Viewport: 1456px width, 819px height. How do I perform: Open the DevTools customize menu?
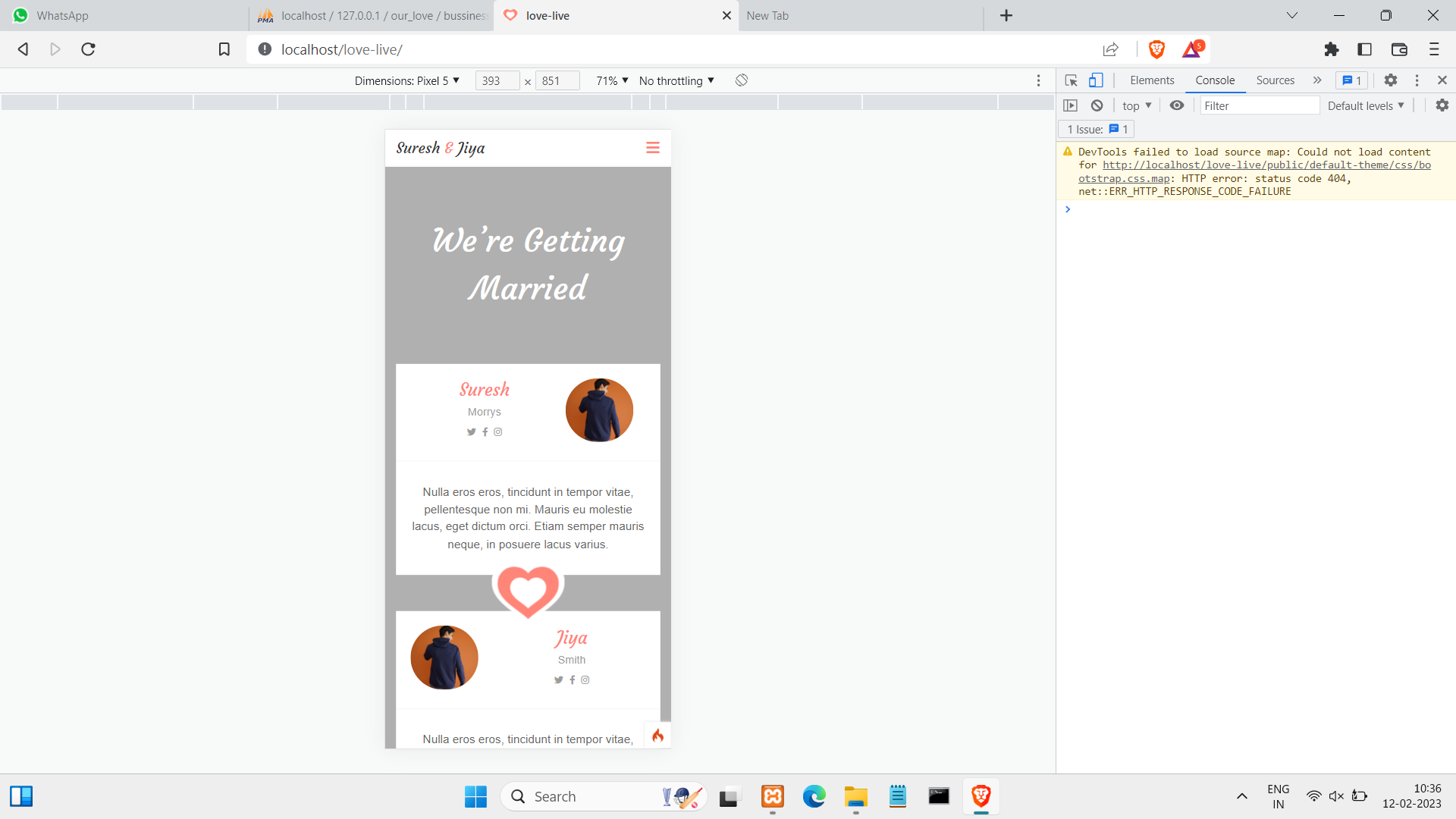pos(1417,80)
